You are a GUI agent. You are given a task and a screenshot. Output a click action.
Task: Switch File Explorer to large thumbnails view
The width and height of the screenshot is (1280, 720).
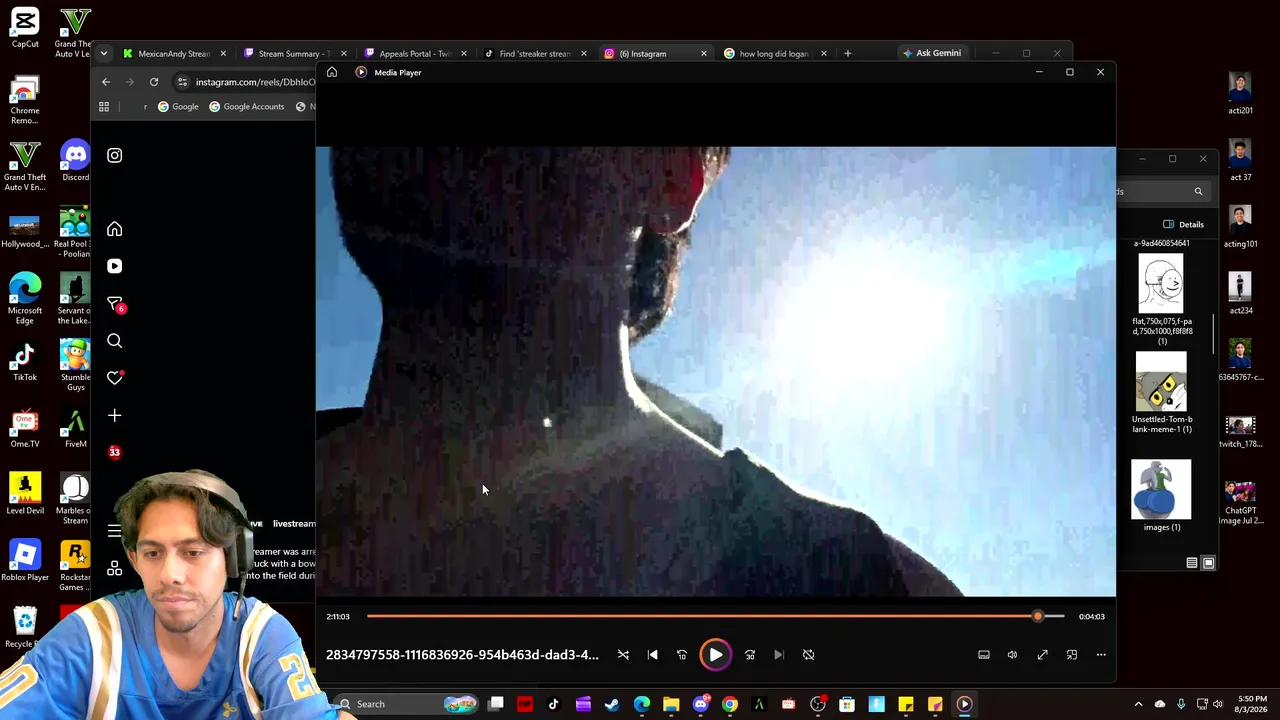tap(1208, 563)
